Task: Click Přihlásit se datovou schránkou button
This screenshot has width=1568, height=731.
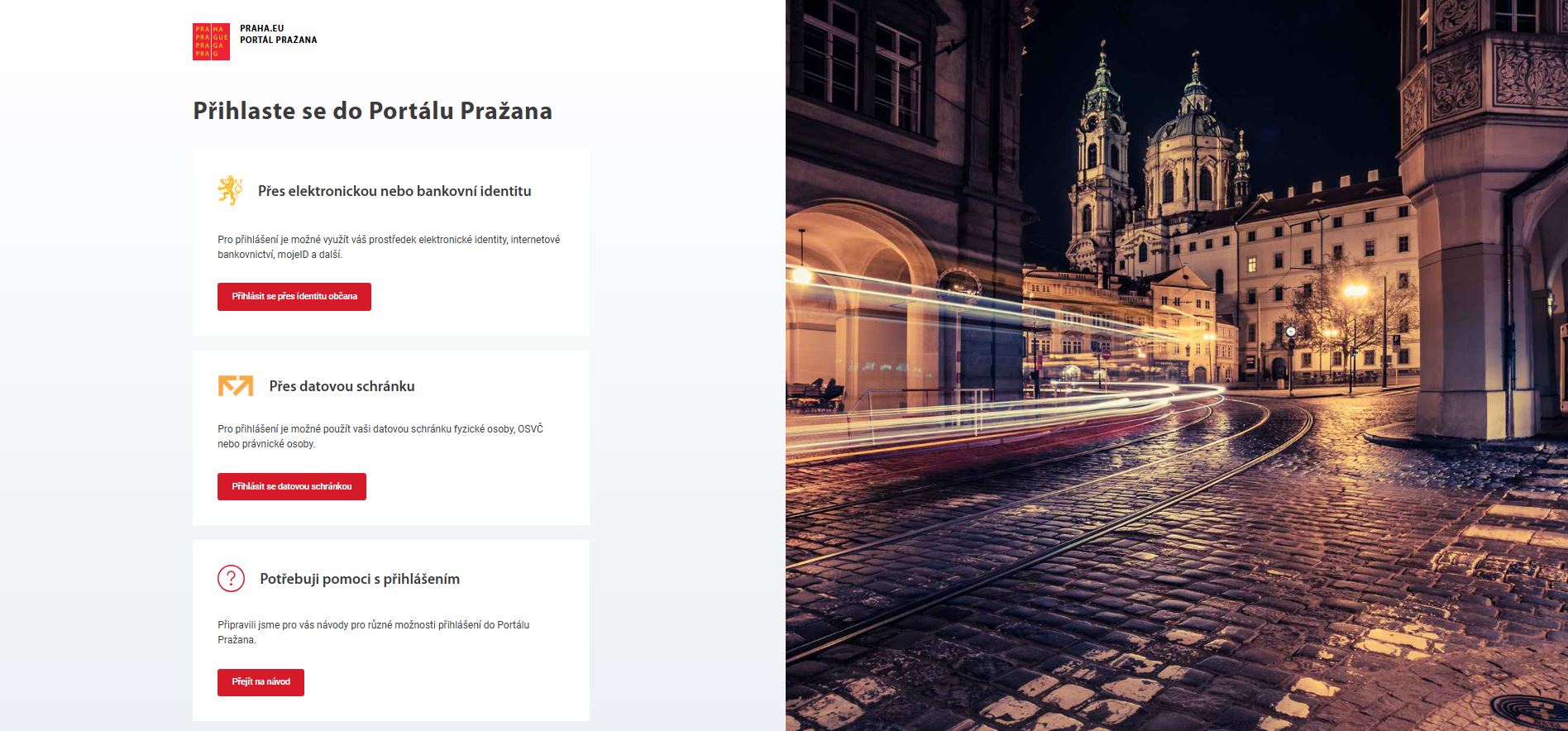Action: click(x=292, y=487)
